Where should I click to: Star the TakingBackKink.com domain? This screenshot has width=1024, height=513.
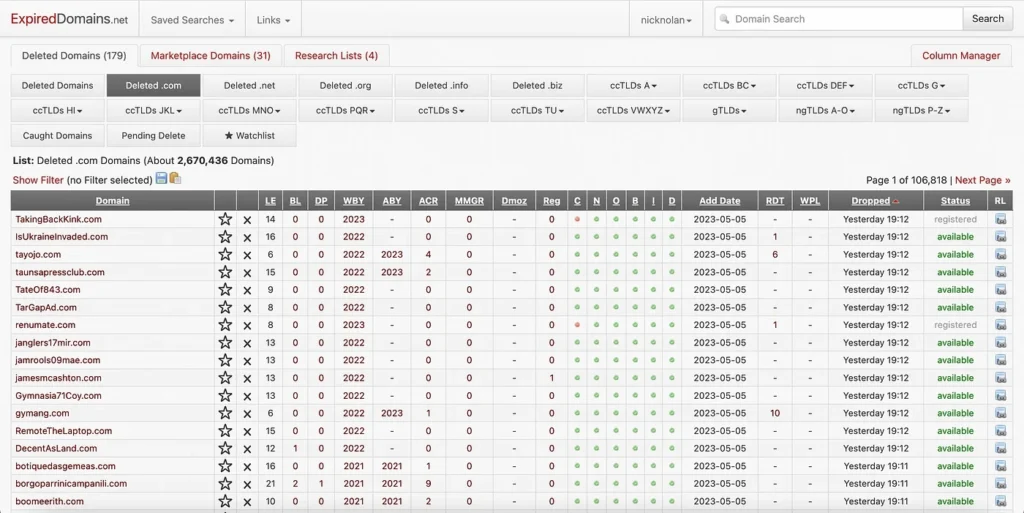click(x=225, y=219)
